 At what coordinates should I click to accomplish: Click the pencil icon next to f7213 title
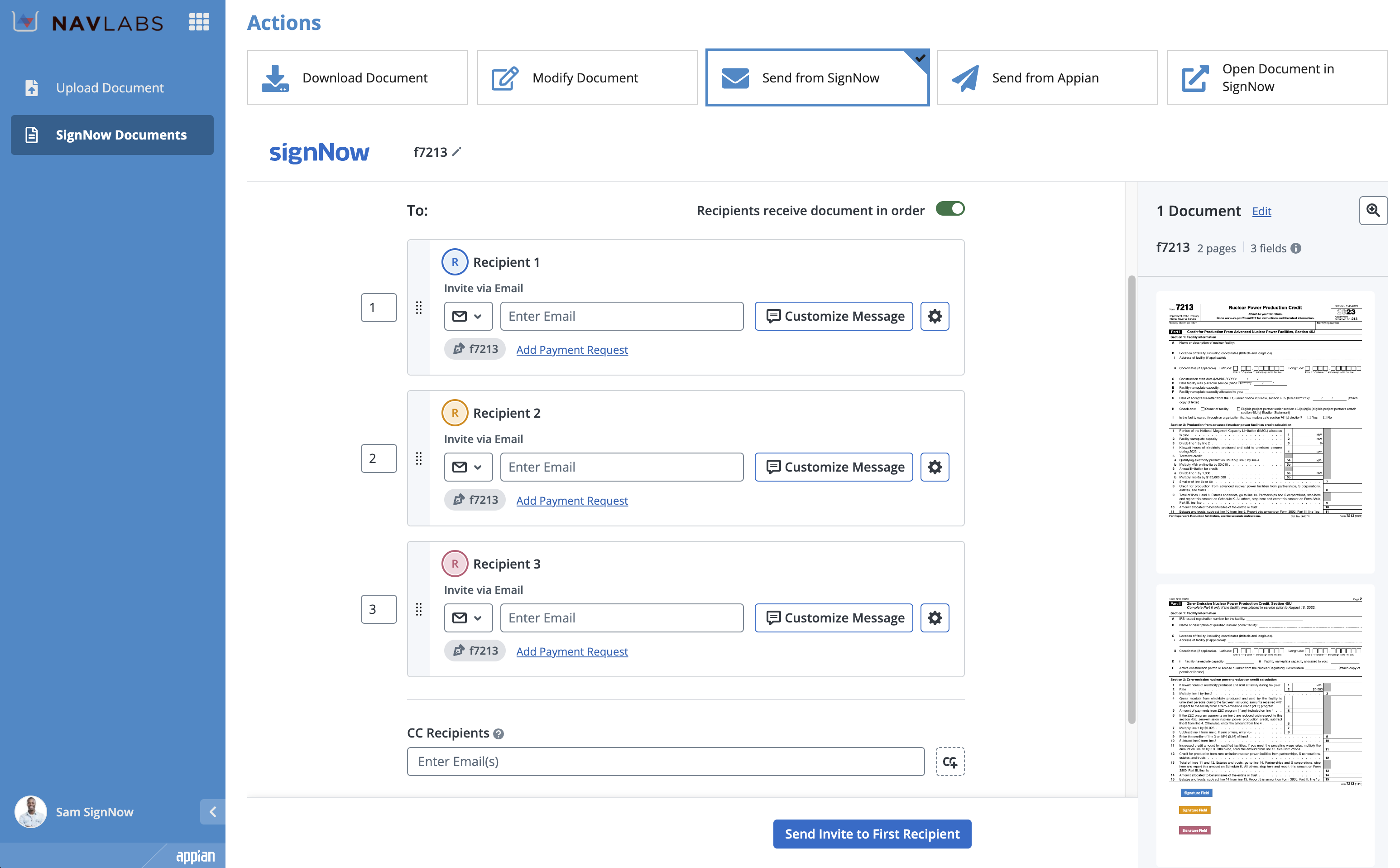click(457, 152)
